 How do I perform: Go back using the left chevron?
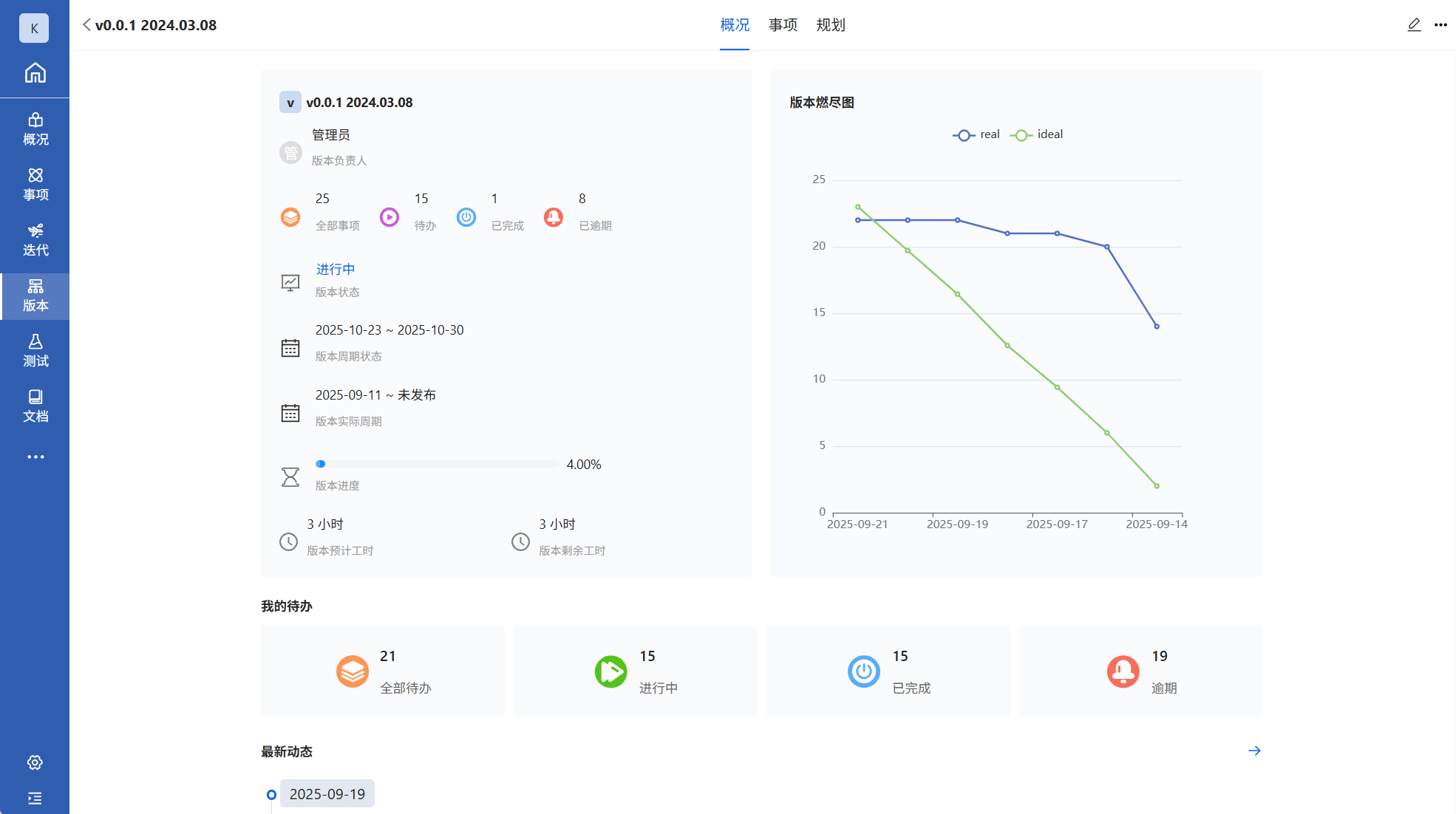pyautogui.click(x=86, y=25)
